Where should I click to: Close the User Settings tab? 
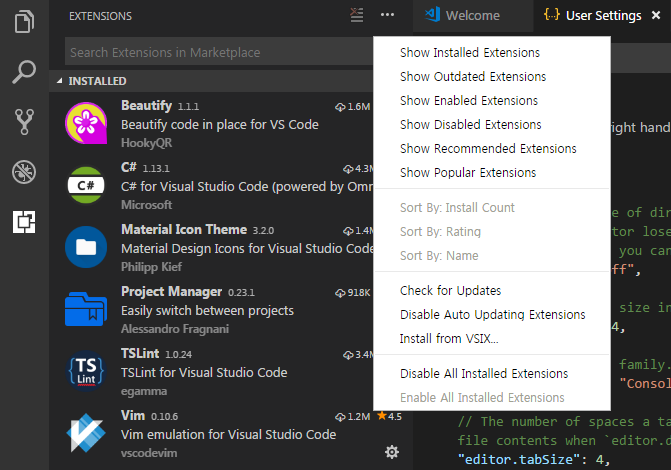pyautogui.click(x=656, y=15)
